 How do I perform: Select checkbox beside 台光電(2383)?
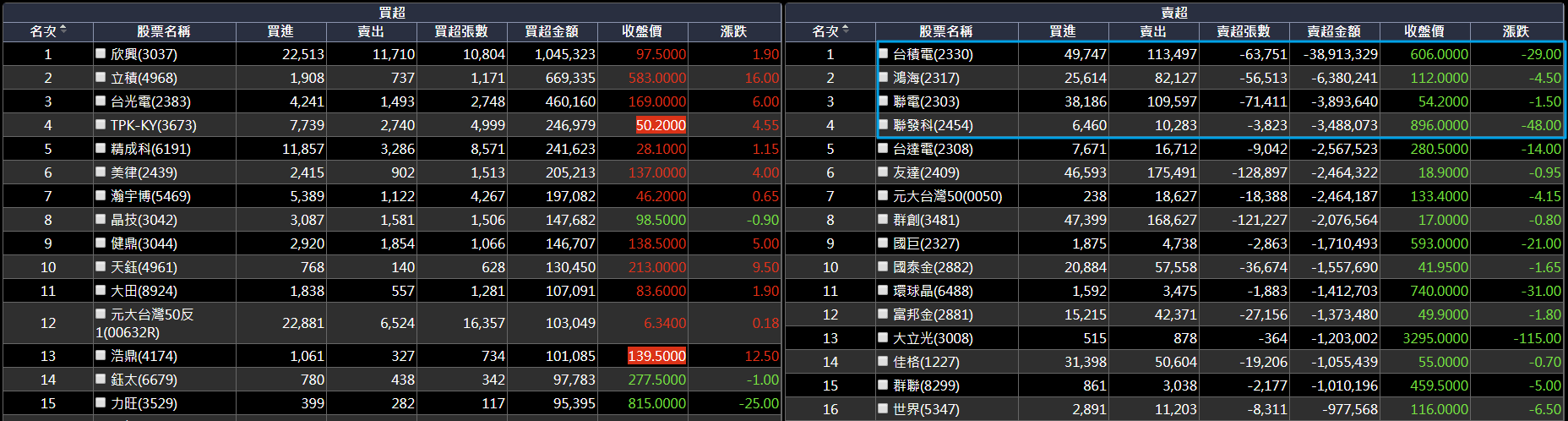[x=101, y=101]
